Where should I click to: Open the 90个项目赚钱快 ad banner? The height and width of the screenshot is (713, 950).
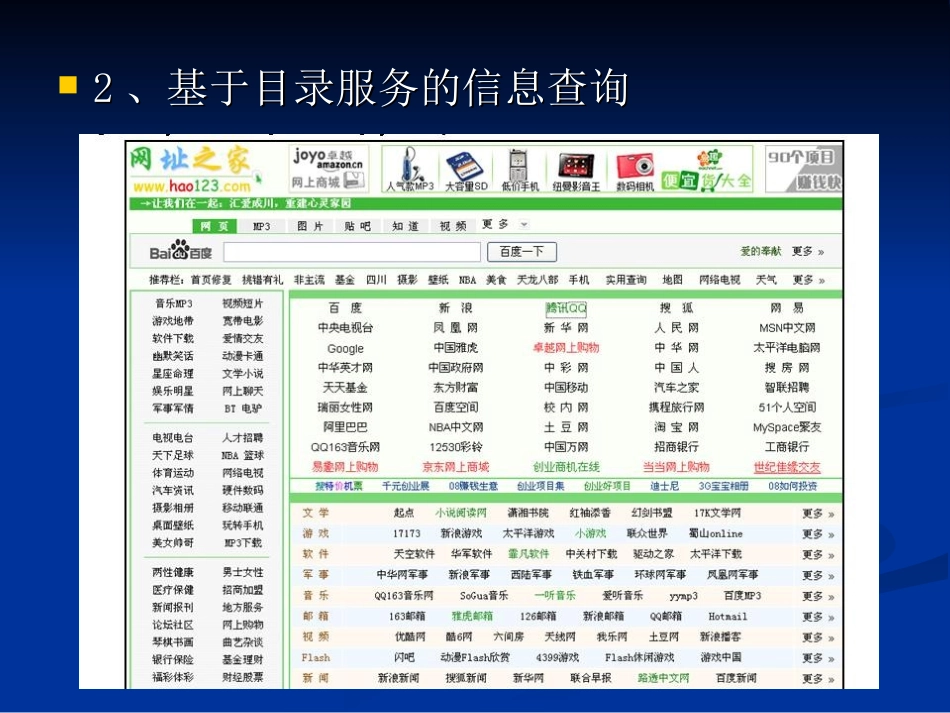click(803, 169)
